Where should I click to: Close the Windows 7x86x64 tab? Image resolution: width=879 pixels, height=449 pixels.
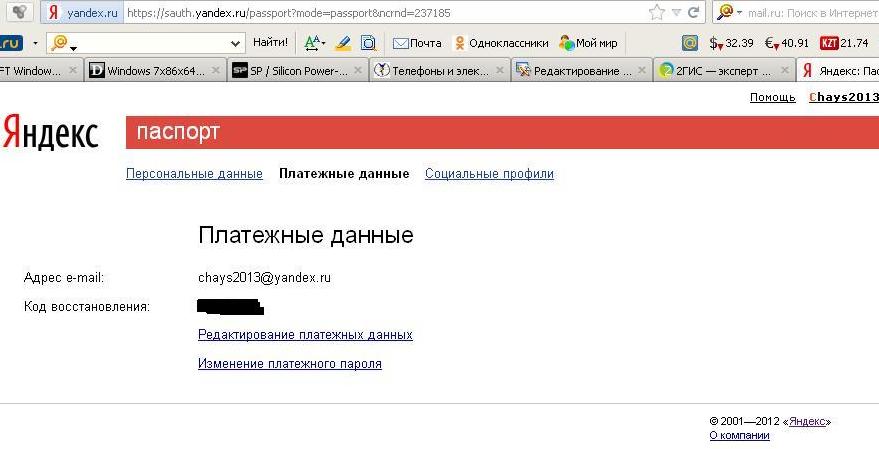click(215, 71)
